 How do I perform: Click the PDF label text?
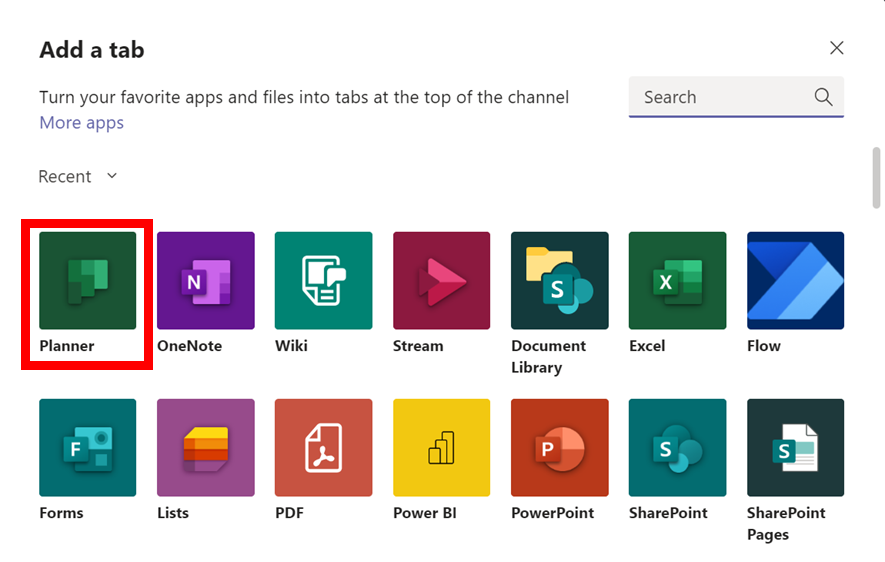click(x=289, y=513)
